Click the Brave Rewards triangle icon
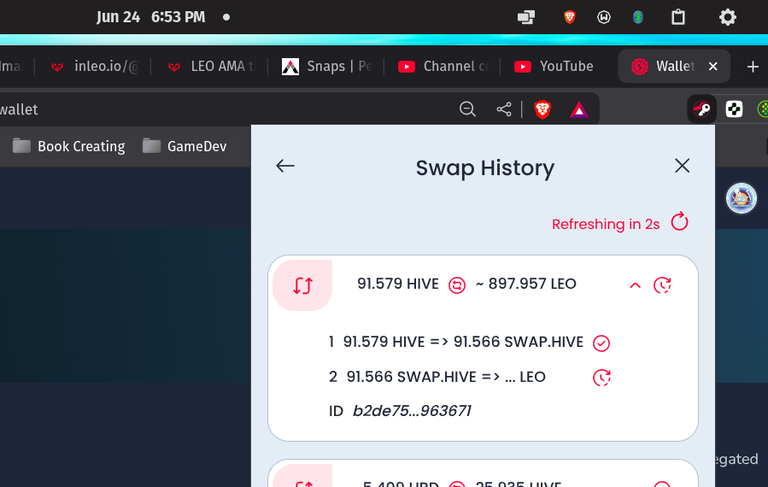Screen dimensions: 768x487 tap(578, 110)
